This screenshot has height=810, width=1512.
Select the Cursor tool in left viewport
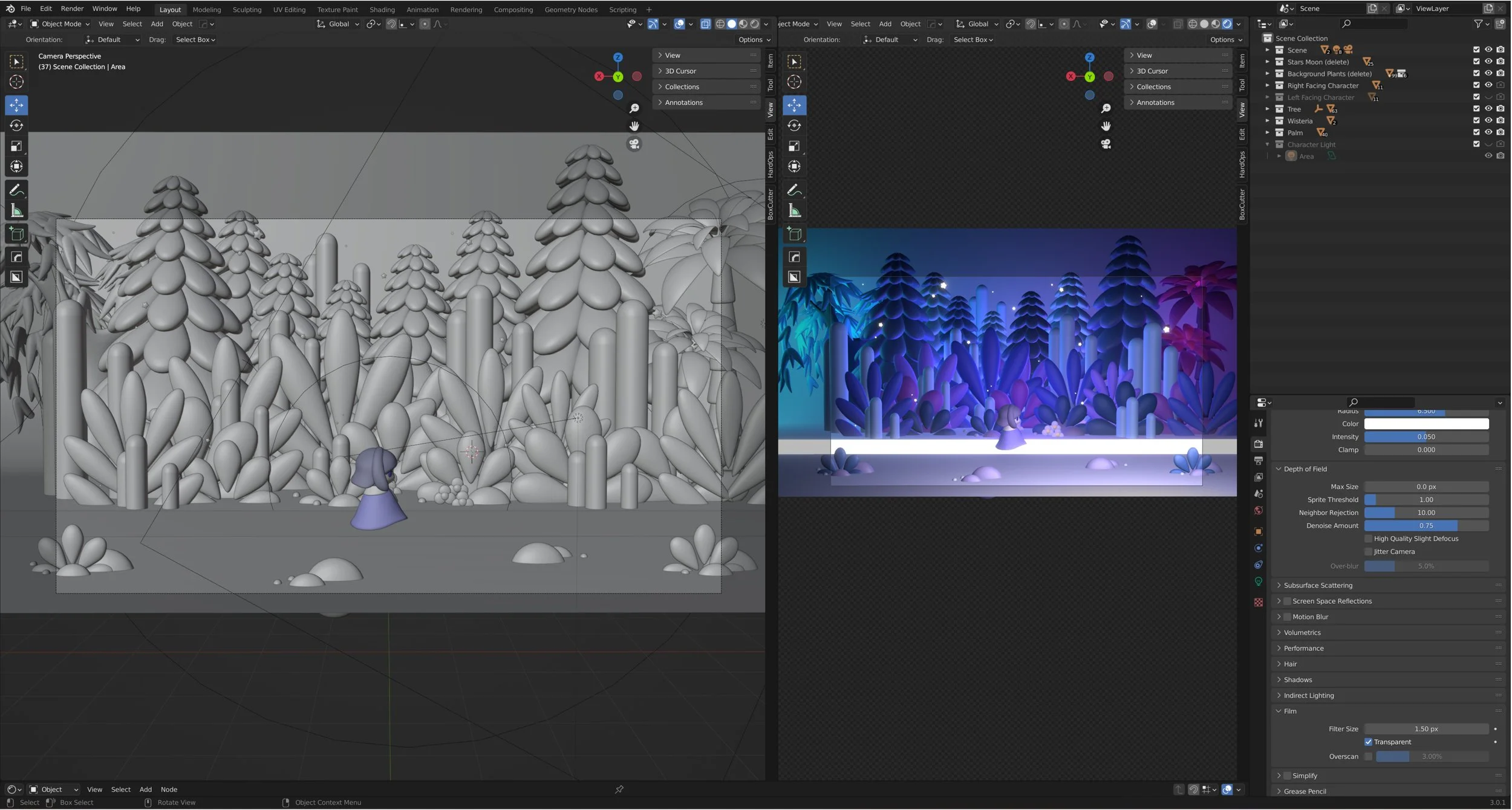(16, 82)
